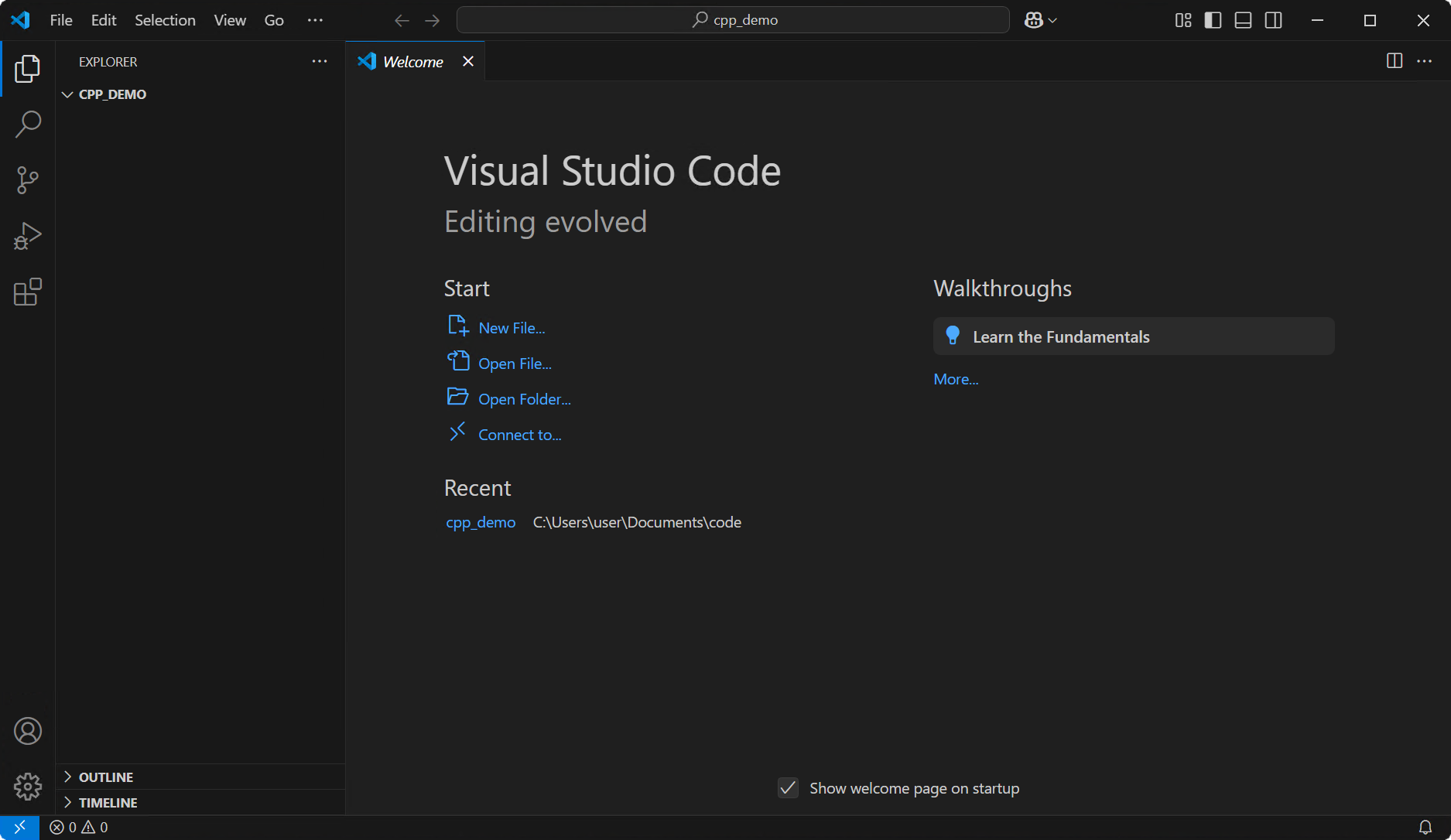Open the Explorer sidebar icon
Screen dimensions: 1451x840
click(x=27, y=68)
